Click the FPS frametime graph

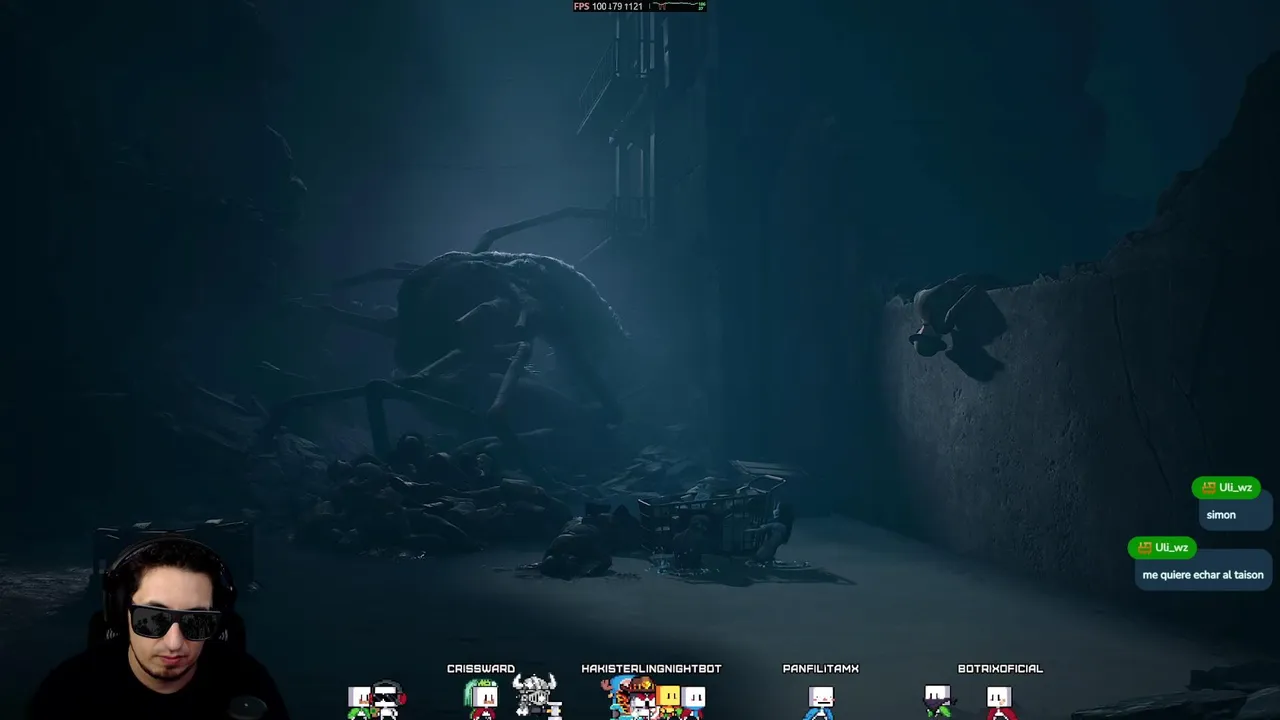[x=677, y=6]
